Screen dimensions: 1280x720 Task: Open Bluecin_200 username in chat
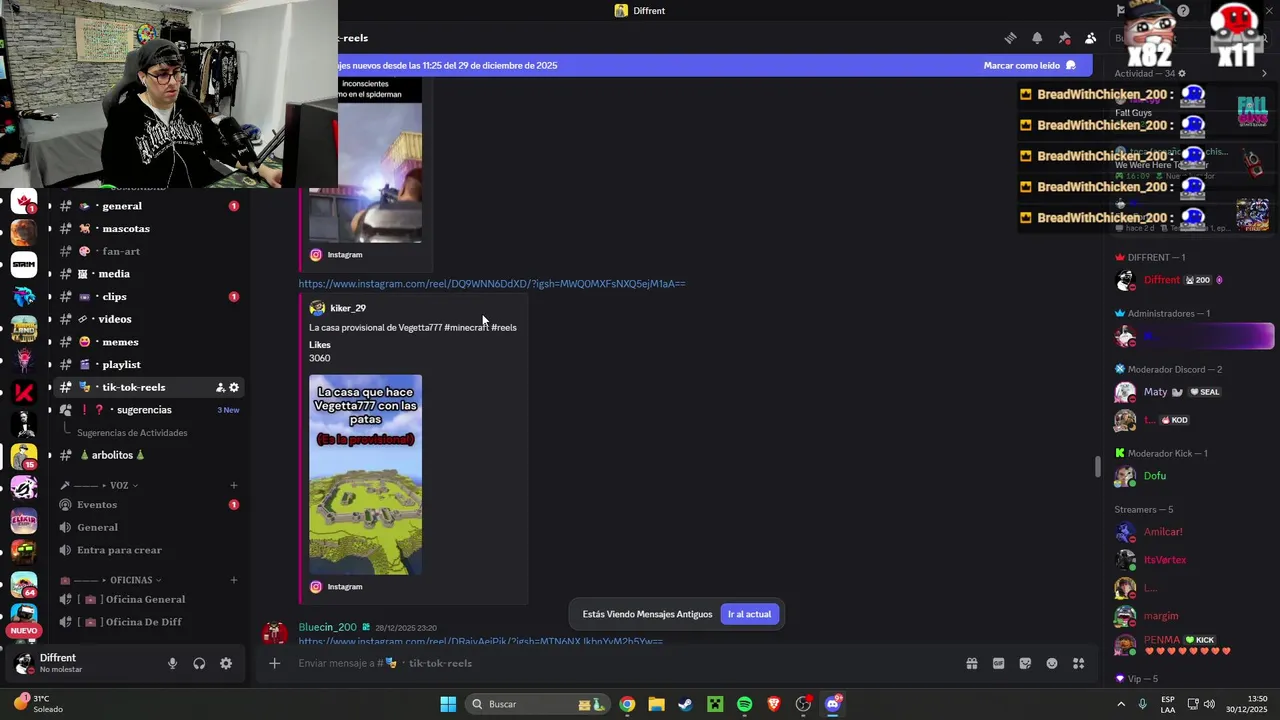(327, 627)
